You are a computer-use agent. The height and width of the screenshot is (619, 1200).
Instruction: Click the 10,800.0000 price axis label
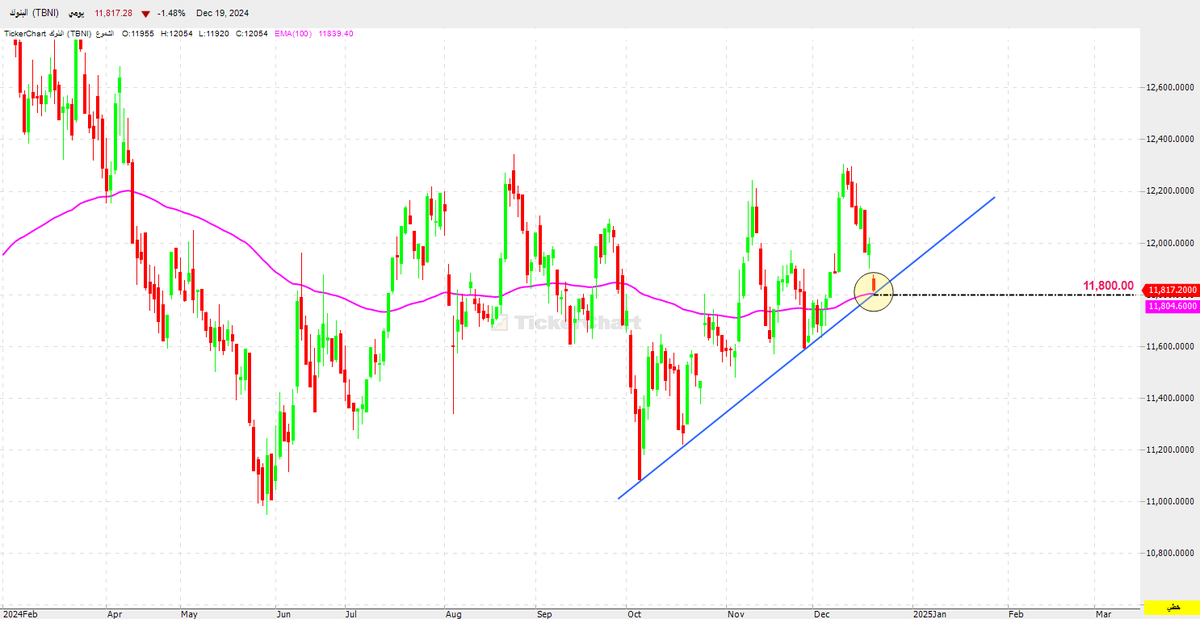click(x=1172, y=553)
